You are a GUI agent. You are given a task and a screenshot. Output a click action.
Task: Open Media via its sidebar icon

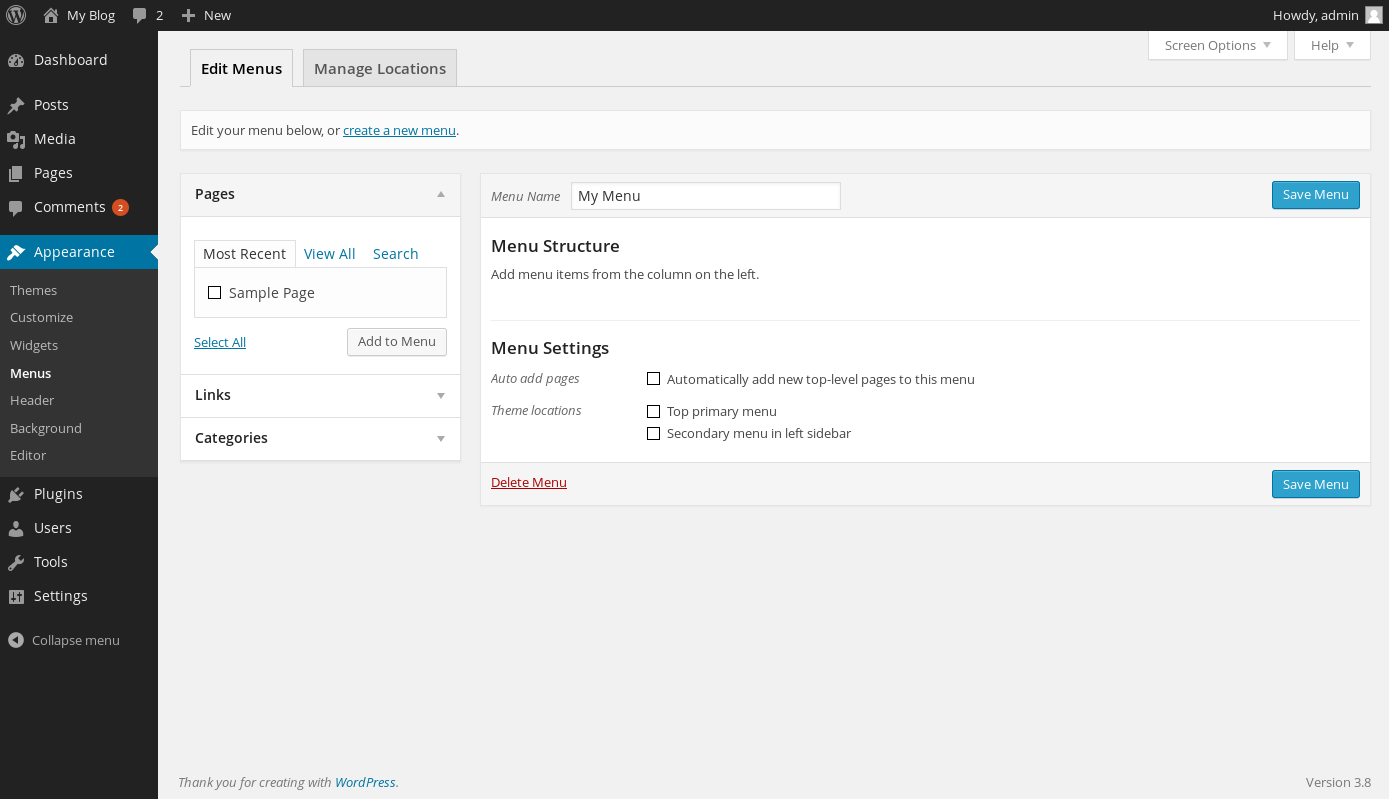(16, 139)
